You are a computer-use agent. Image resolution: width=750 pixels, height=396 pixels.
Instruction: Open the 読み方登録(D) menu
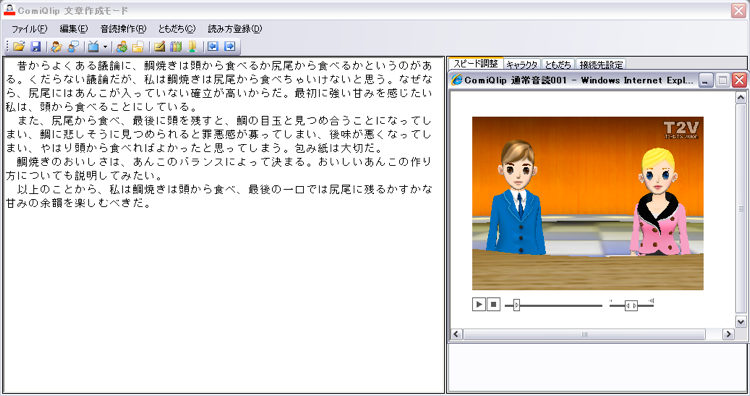235,29
